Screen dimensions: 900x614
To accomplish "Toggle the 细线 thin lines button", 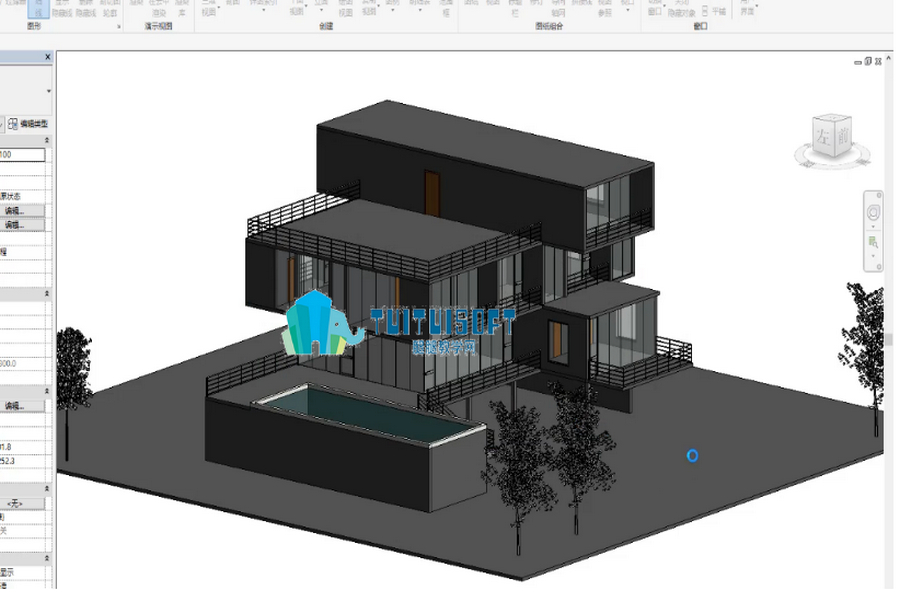I will pos(38,8).
